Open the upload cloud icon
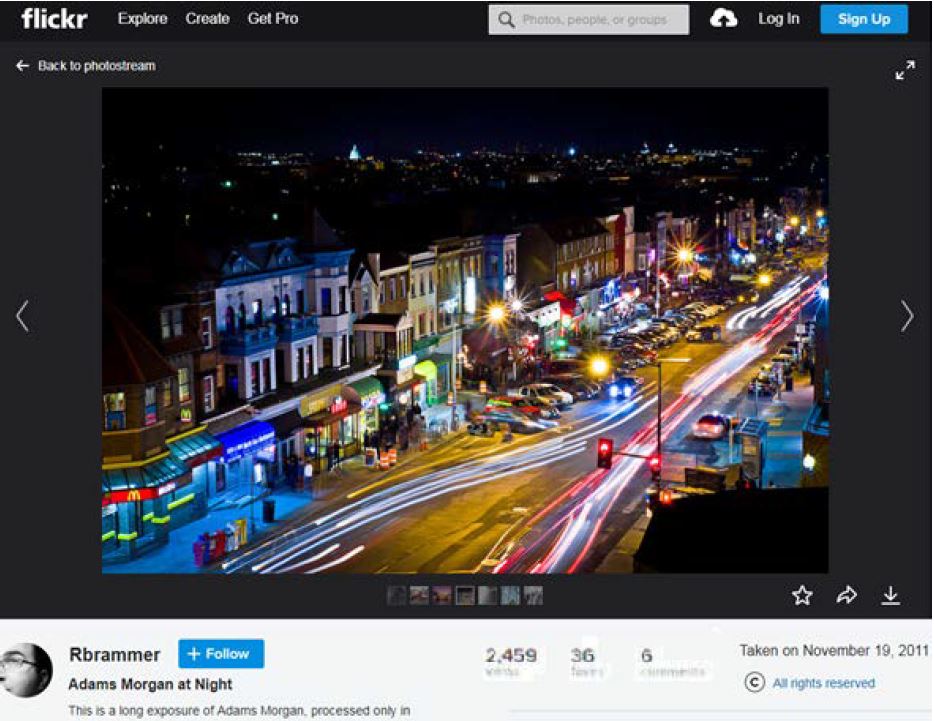934x721 pixels. 723,19
